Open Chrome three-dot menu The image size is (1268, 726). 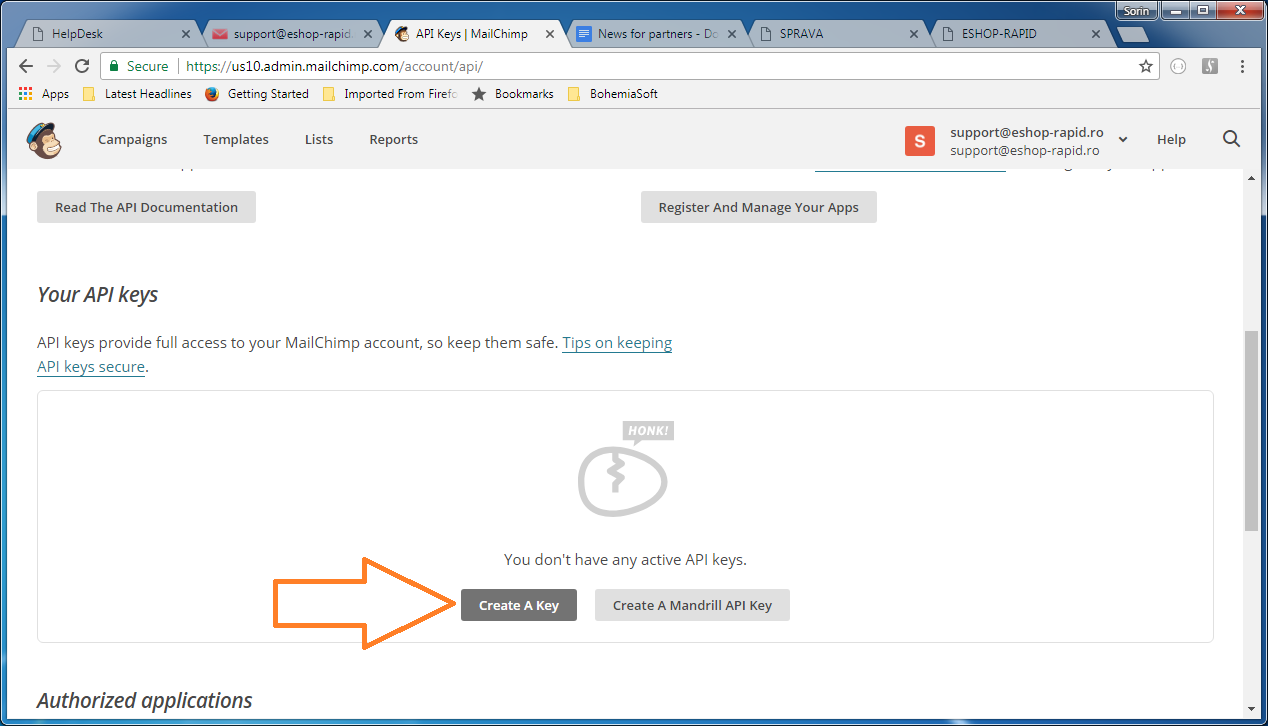(x=1242, y=66)
